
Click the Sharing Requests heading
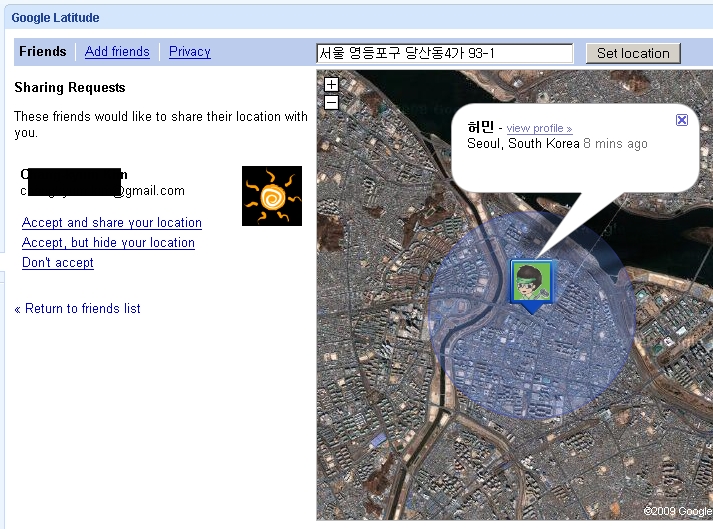pos(70,87)
